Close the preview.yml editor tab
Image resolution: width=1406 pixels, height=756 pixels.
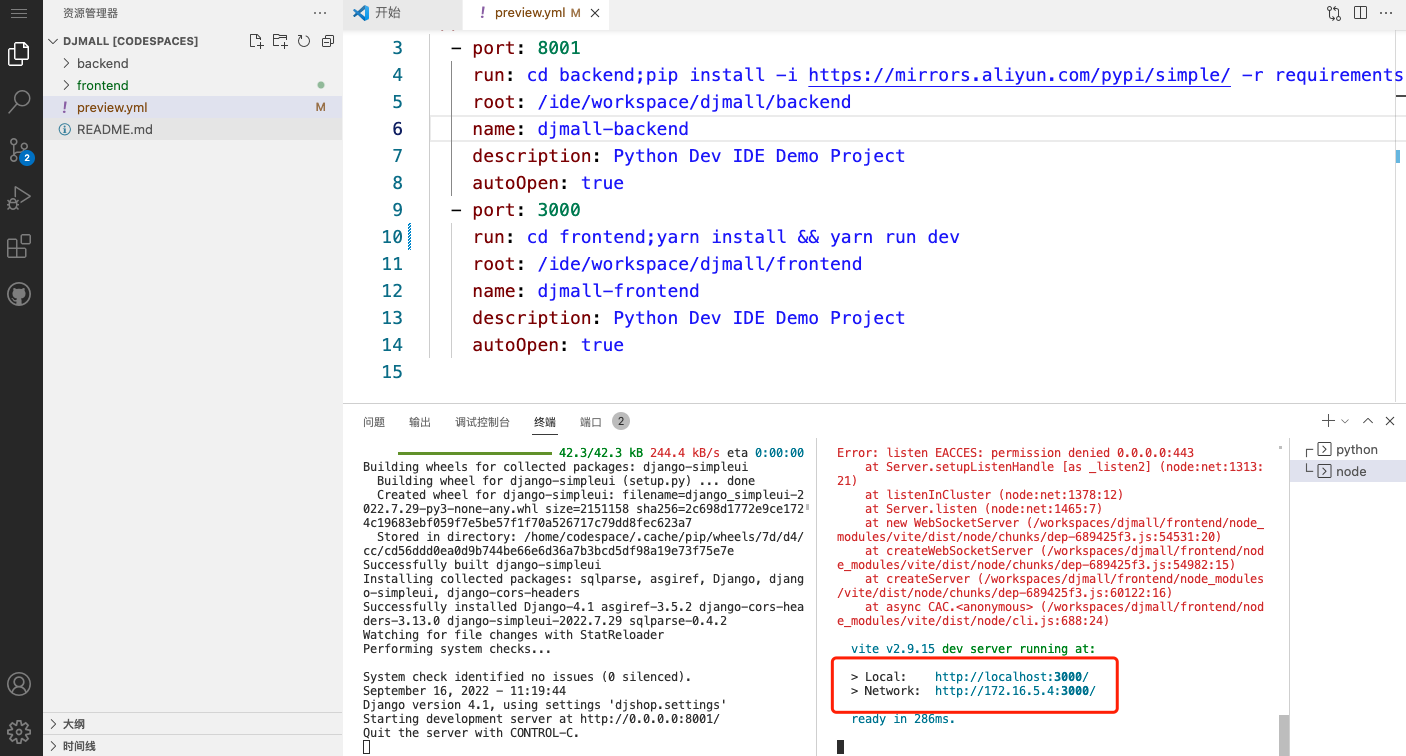pos(596,13)
